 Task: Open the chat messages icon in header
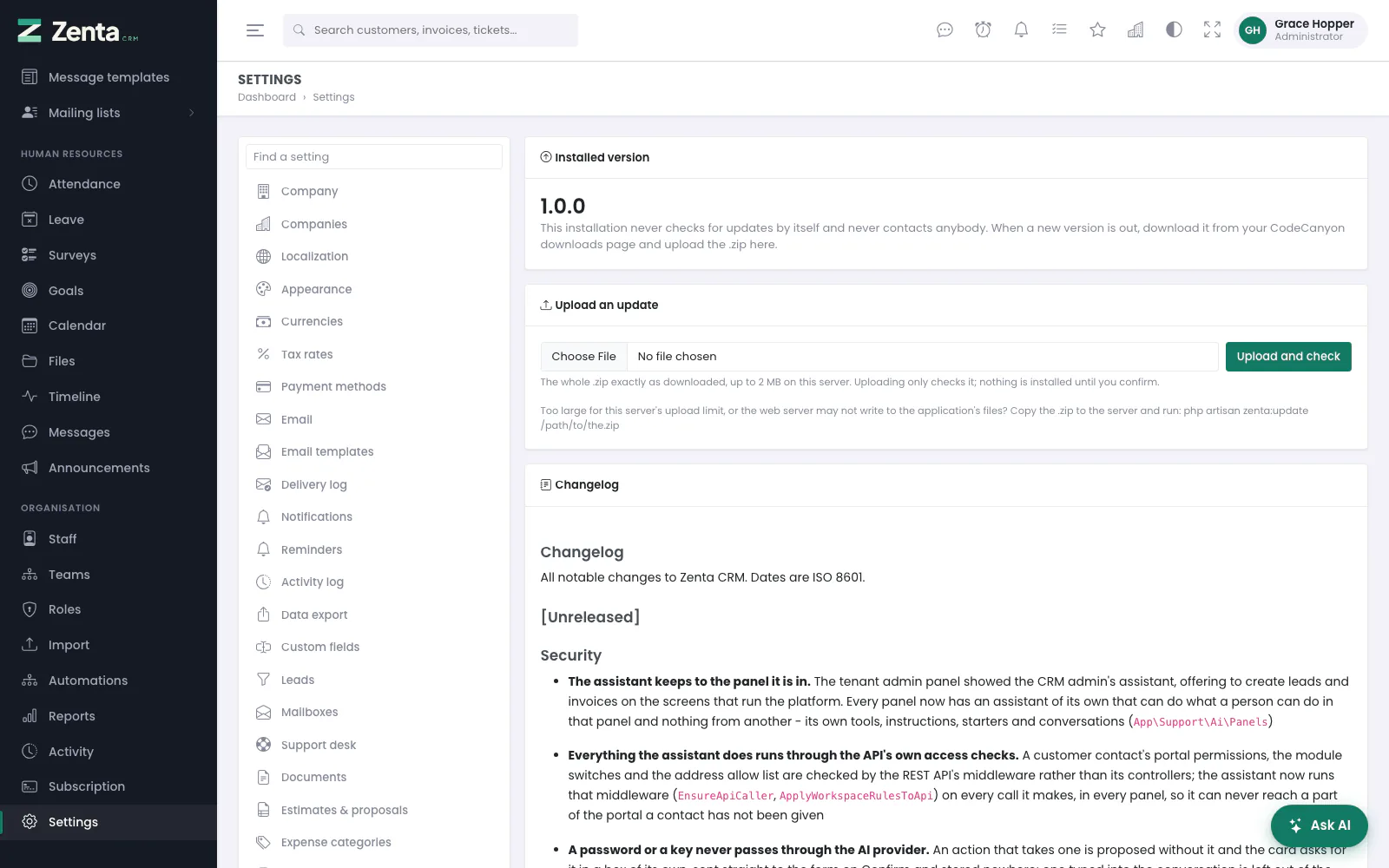click(945, 30)
